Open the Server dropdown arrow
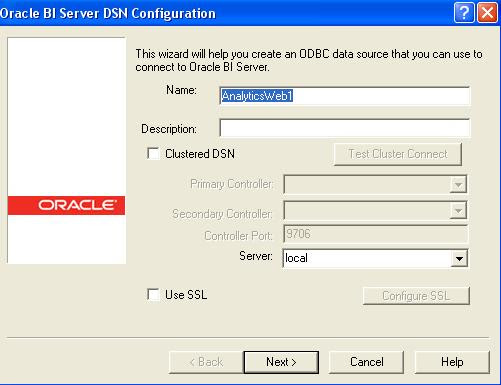 459,258
